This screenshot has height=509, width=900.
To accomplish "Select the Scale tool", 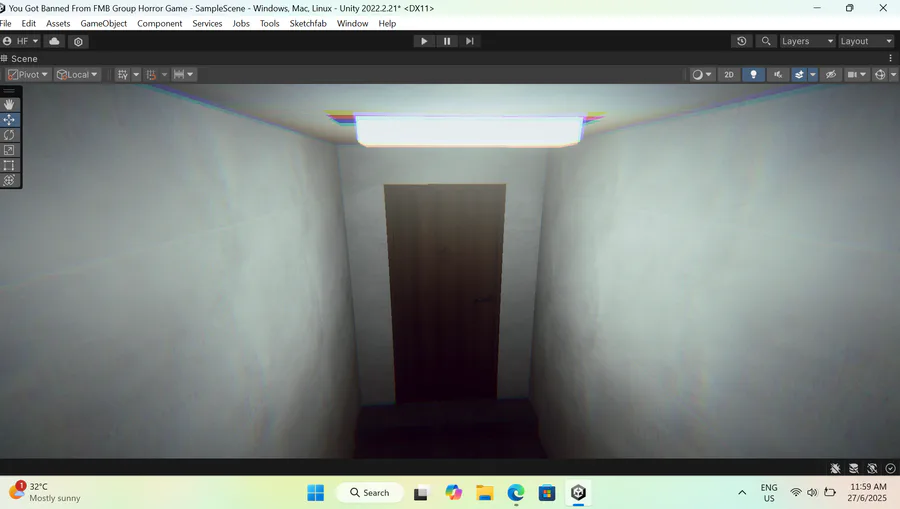I will pos(9,150).
